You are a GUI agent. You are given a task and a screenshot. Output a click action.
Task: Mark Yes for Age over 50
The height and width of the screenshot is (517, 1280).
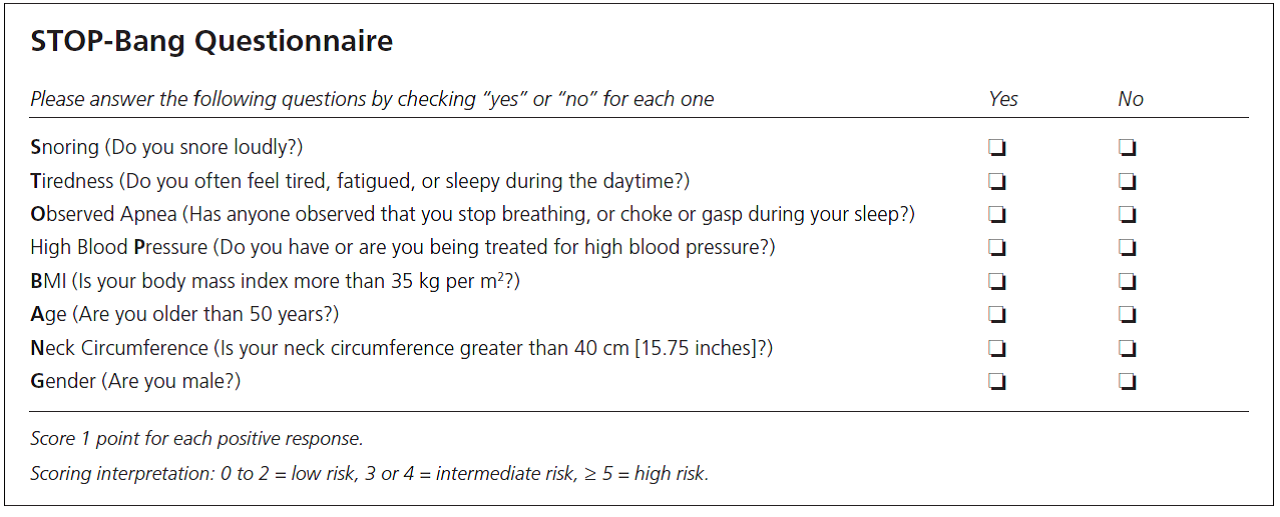pos(997,315)
